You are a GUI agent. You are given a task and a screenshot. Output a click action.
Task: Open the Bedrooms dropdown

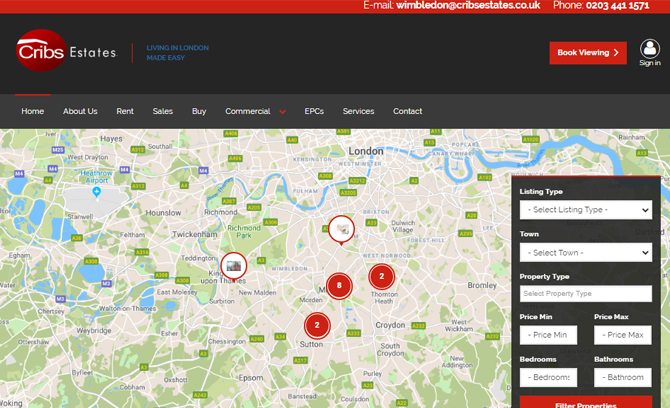548,377
